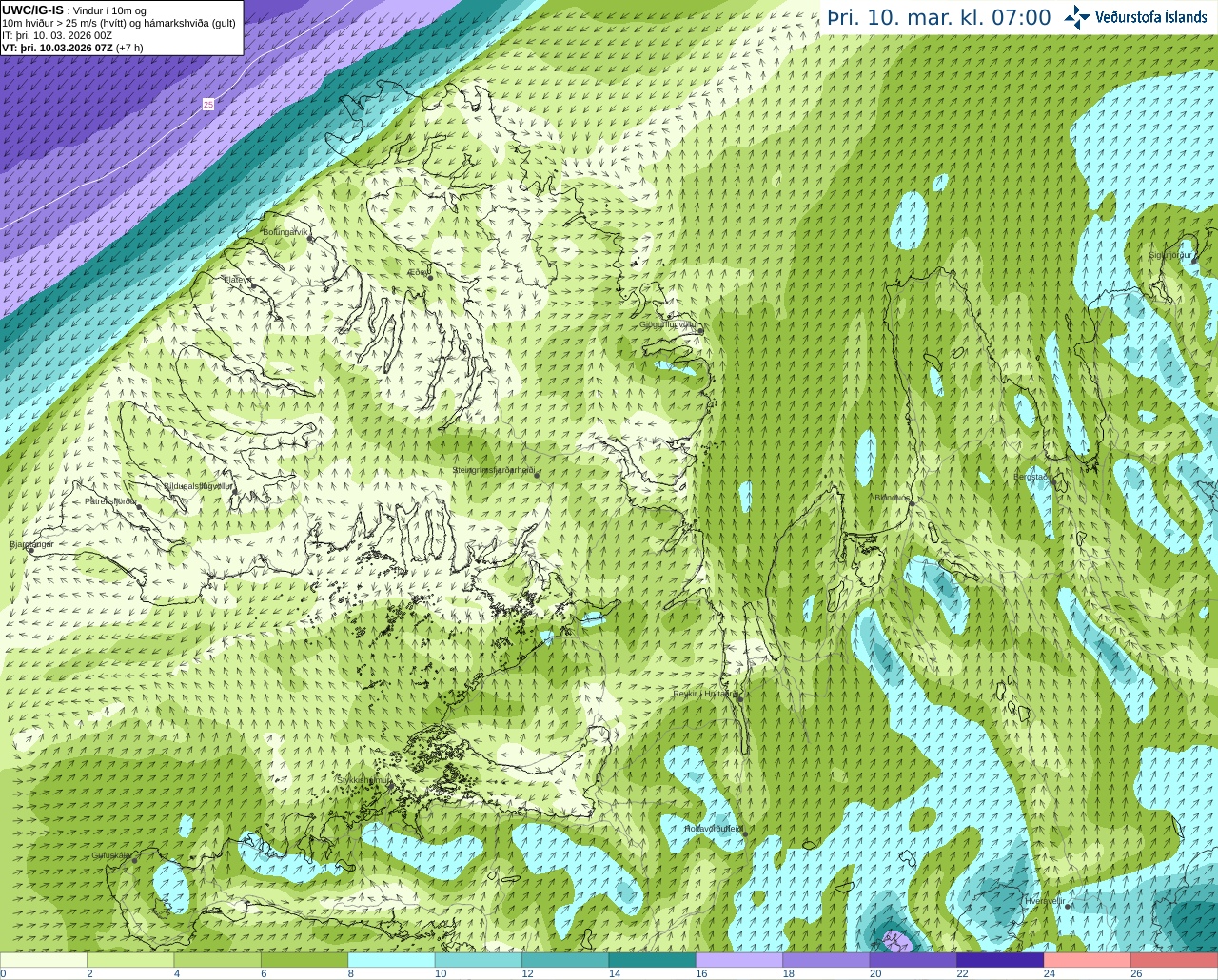Click the legend value '8'
Screen dimensions: 1218x980
[x=351, y=973]
